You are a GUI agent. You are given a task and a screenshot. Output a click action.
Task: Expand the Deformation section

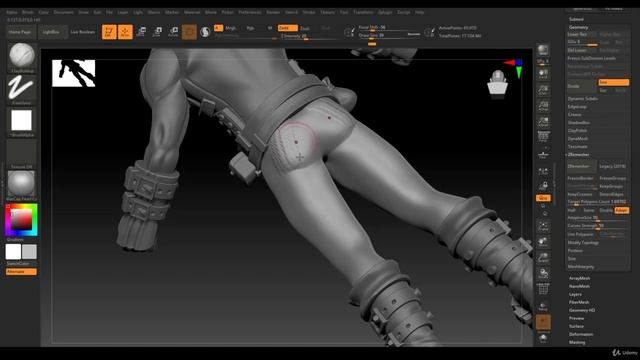point(581,334)
